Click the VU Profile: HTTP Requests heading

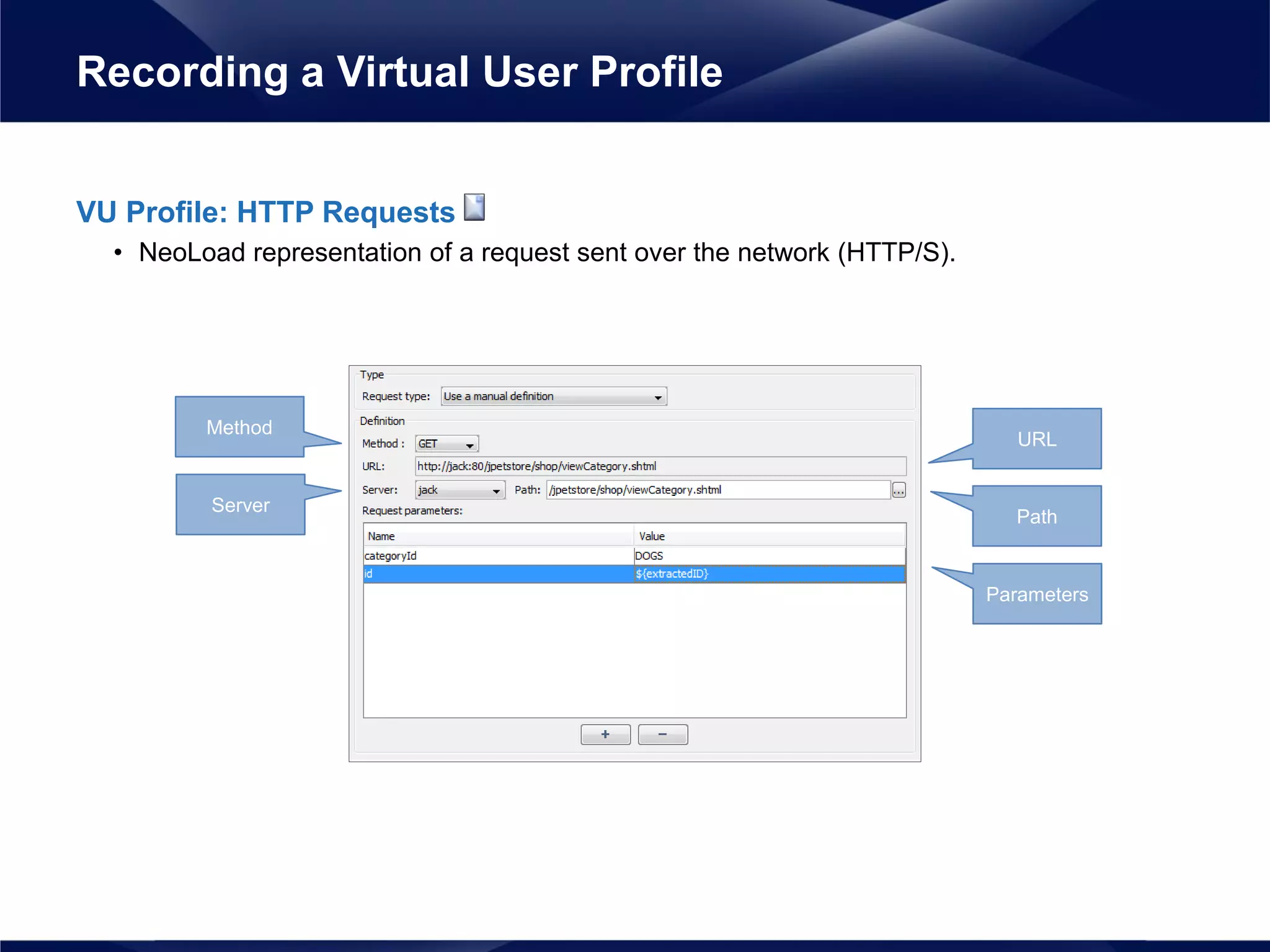[265, 212]
